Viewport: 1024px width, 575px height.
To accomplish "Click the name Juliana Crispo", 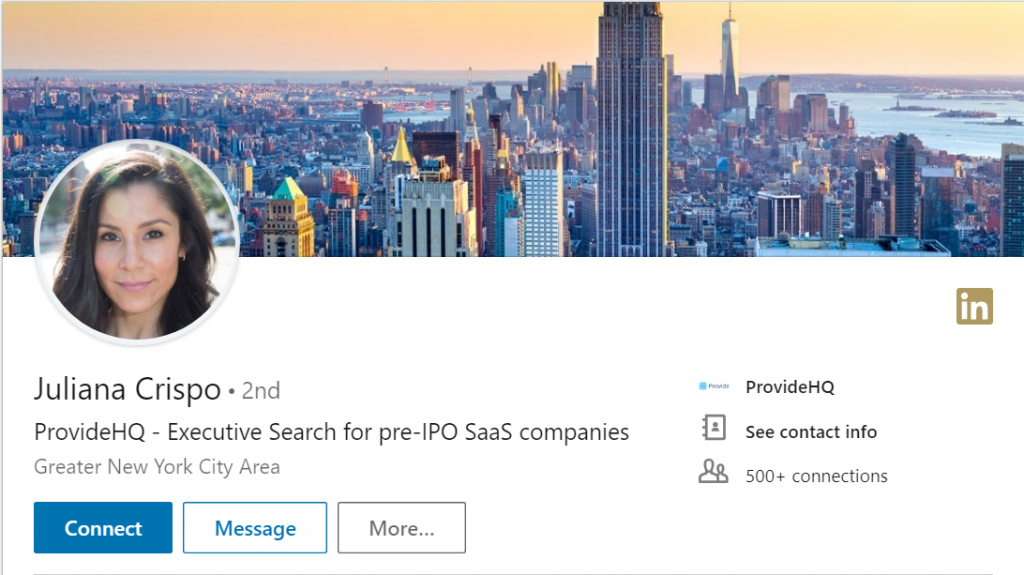I will 127,389.
